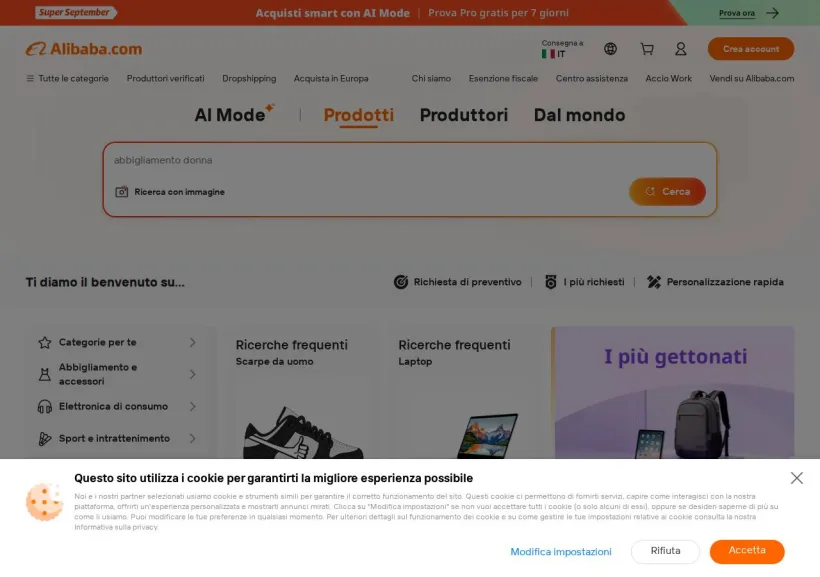Click Personalizzazione rapida text link
The image size is (820, 577).
[x=725, y=282]
